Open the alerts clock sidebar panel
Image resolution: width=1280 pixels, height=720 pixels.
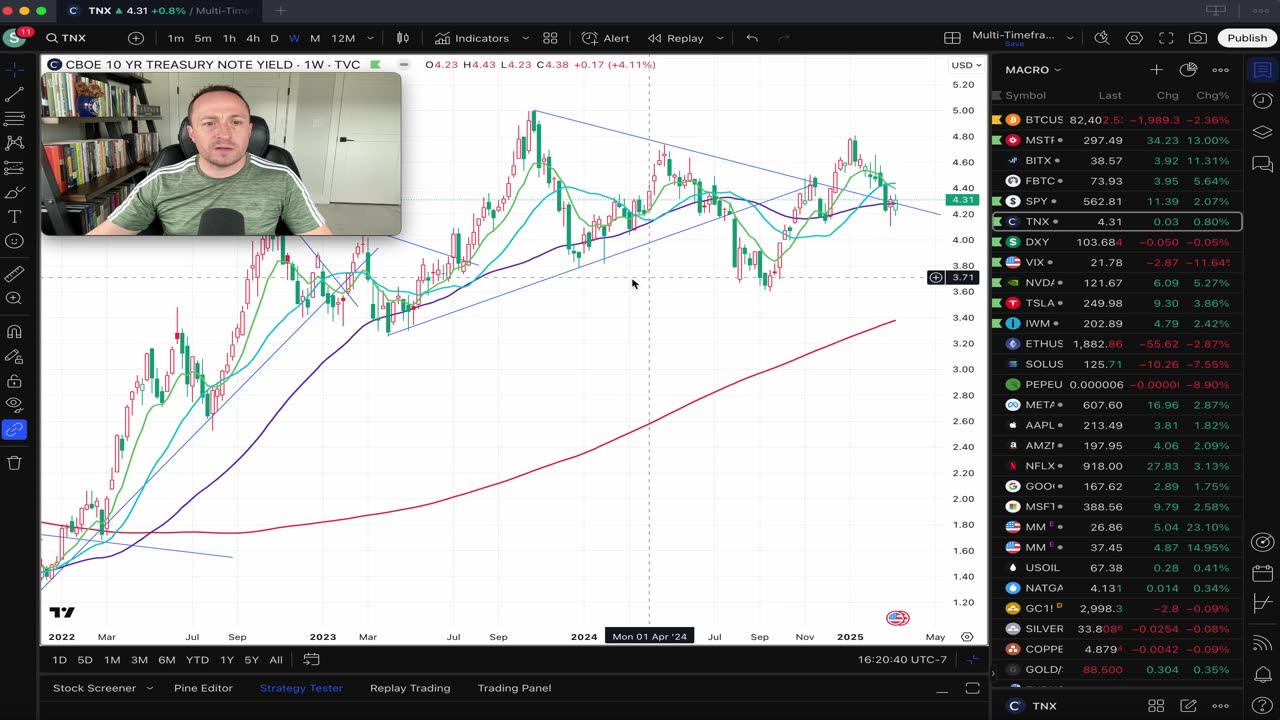[x=1262, y=101]
